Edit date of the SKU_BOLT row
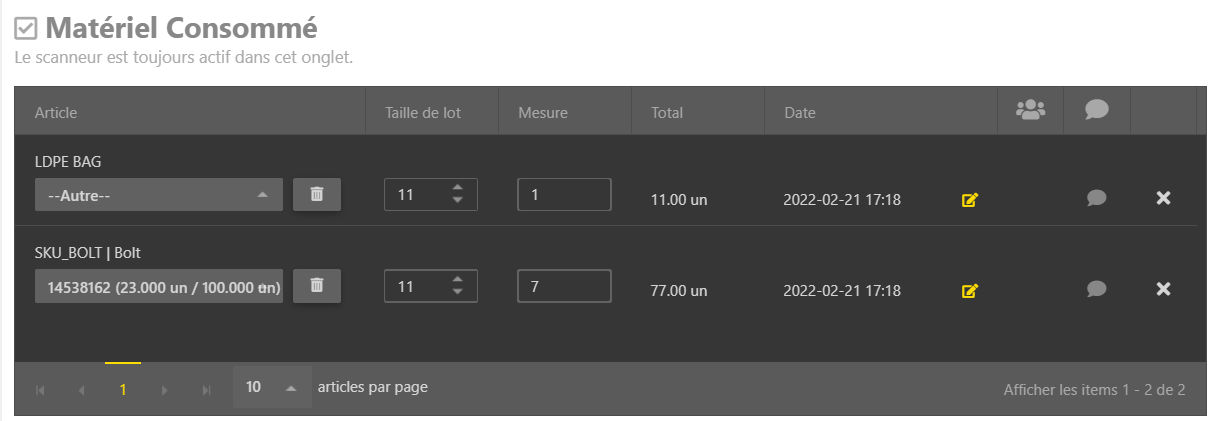This screenshot has width=1214, height=421. (969, 291)
